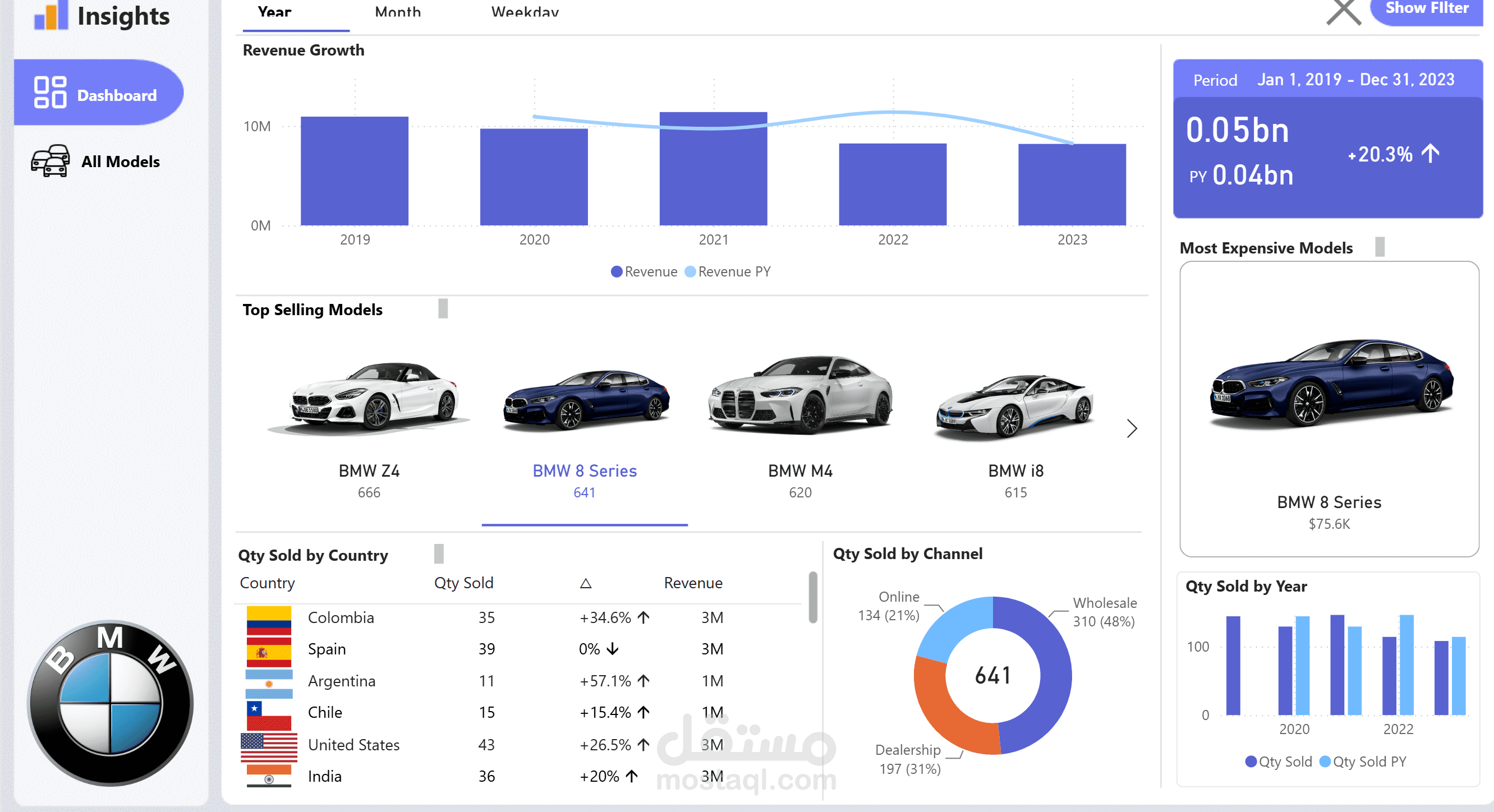Click the 2022 label in Qty Sold by Year
Screen dimensions: 1494x812
1398,729
